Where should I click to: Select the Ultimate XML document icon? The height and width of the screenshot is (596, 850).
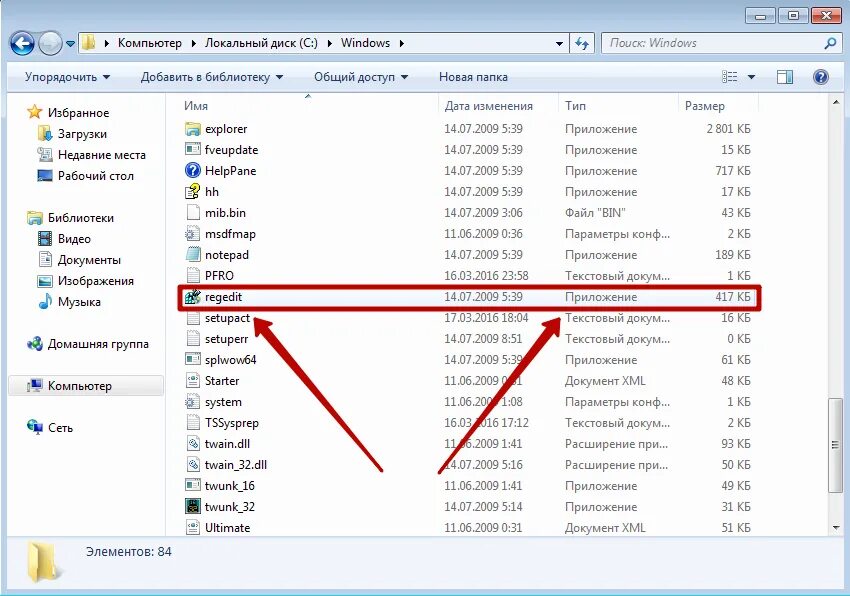[192, 528]
